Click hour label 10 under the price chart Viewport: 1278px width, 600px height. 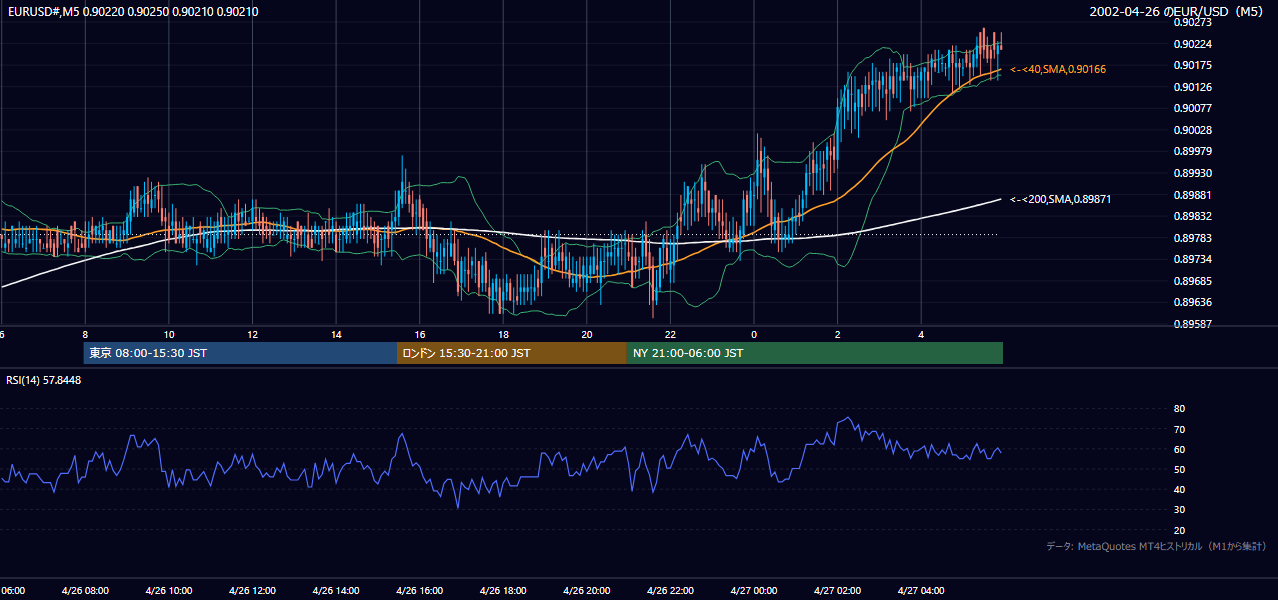[169, 334]
